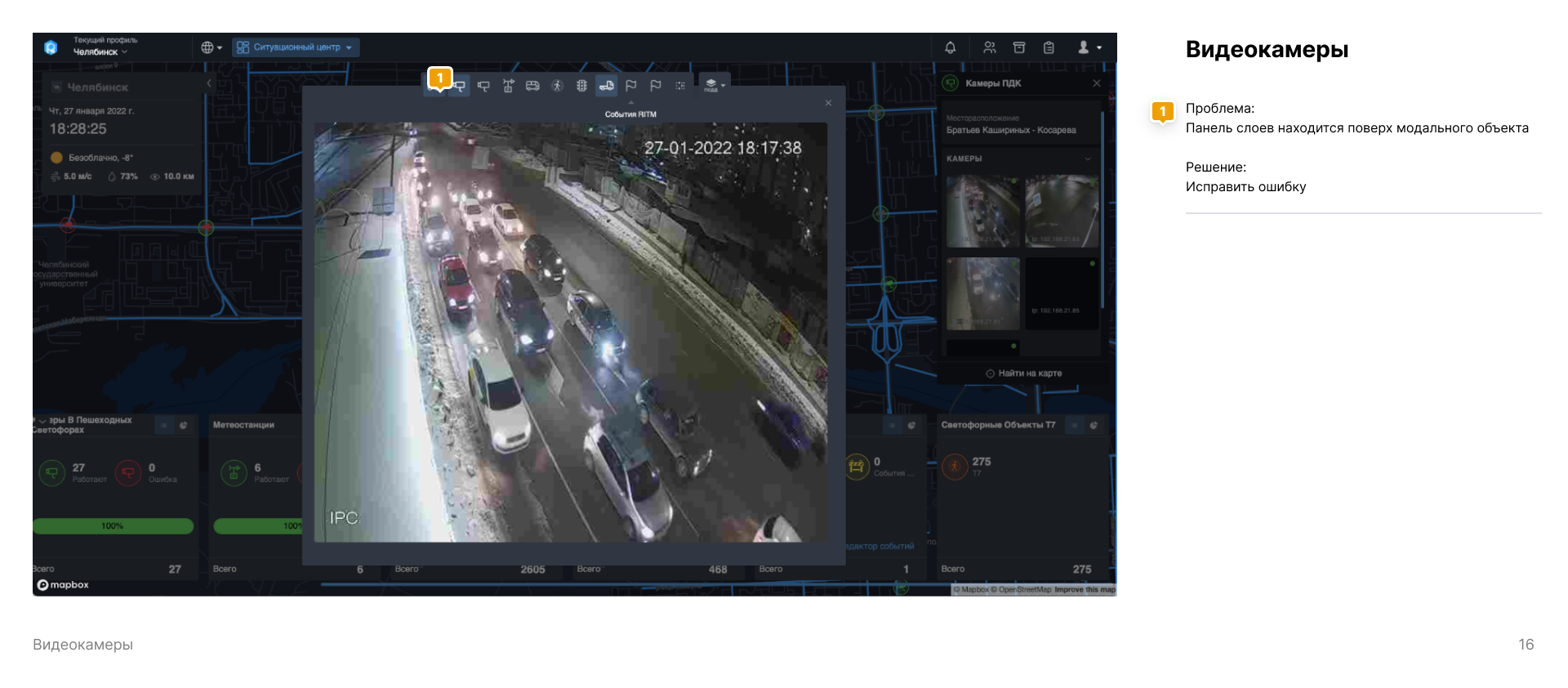This screenshot has height=688, width=1568.
Task: Click the 18:28:25 clock text
Action: pyautogui.click(x=78, y=129)
